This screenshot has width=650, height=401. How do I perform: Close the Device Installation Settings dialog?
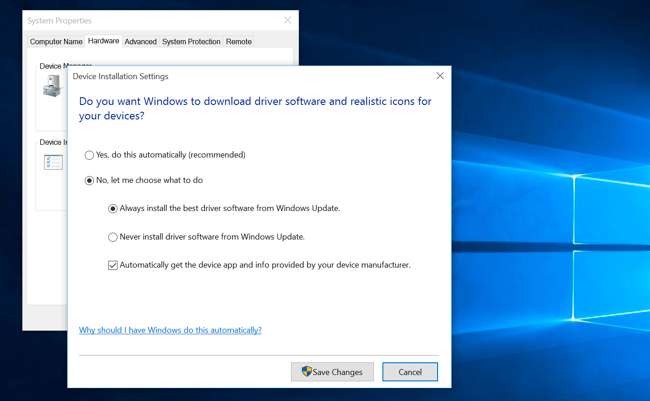(x=440, y=75)
